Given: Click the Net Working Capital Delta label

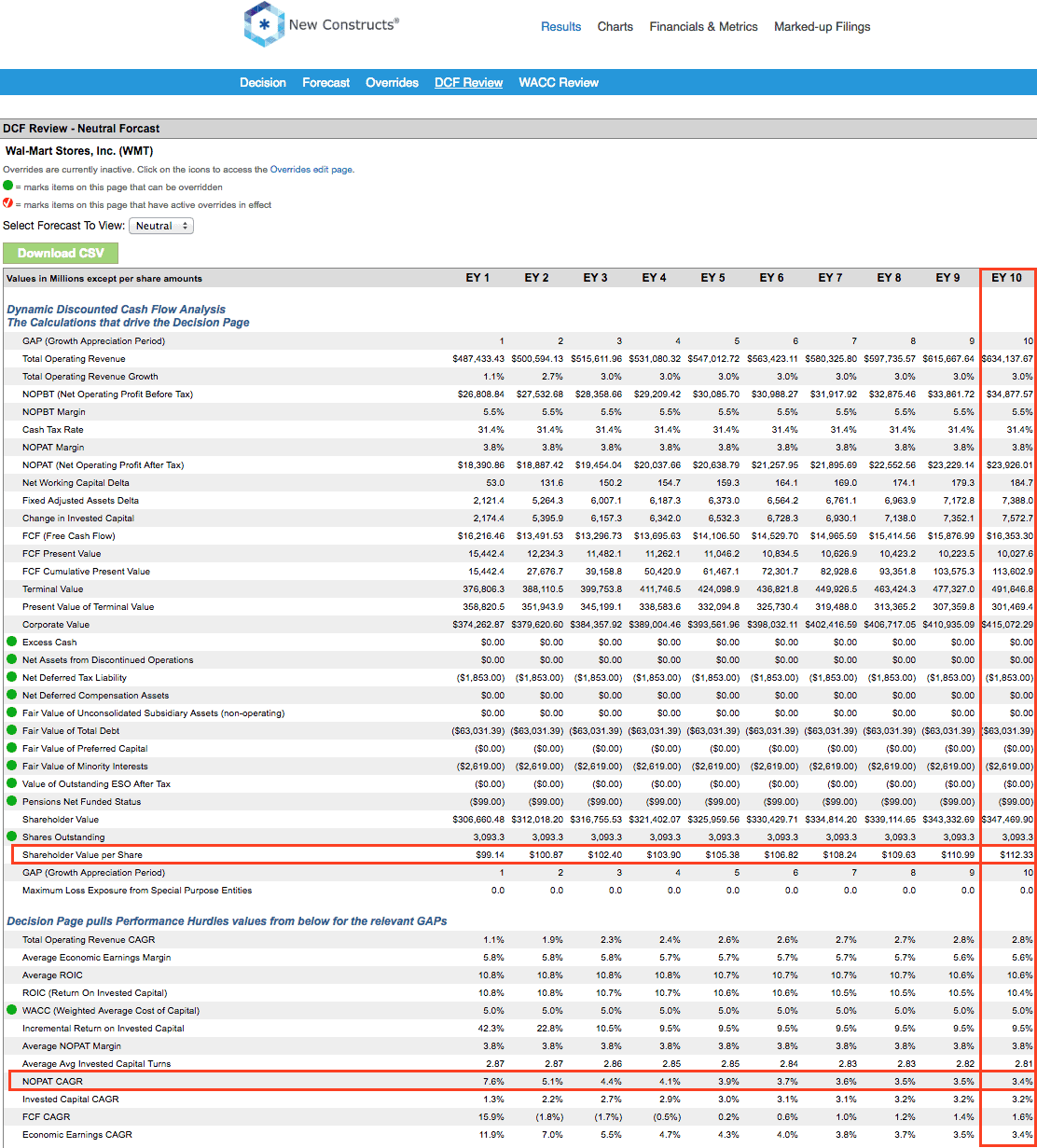Looking at the screenshot, I should (76, 483).
